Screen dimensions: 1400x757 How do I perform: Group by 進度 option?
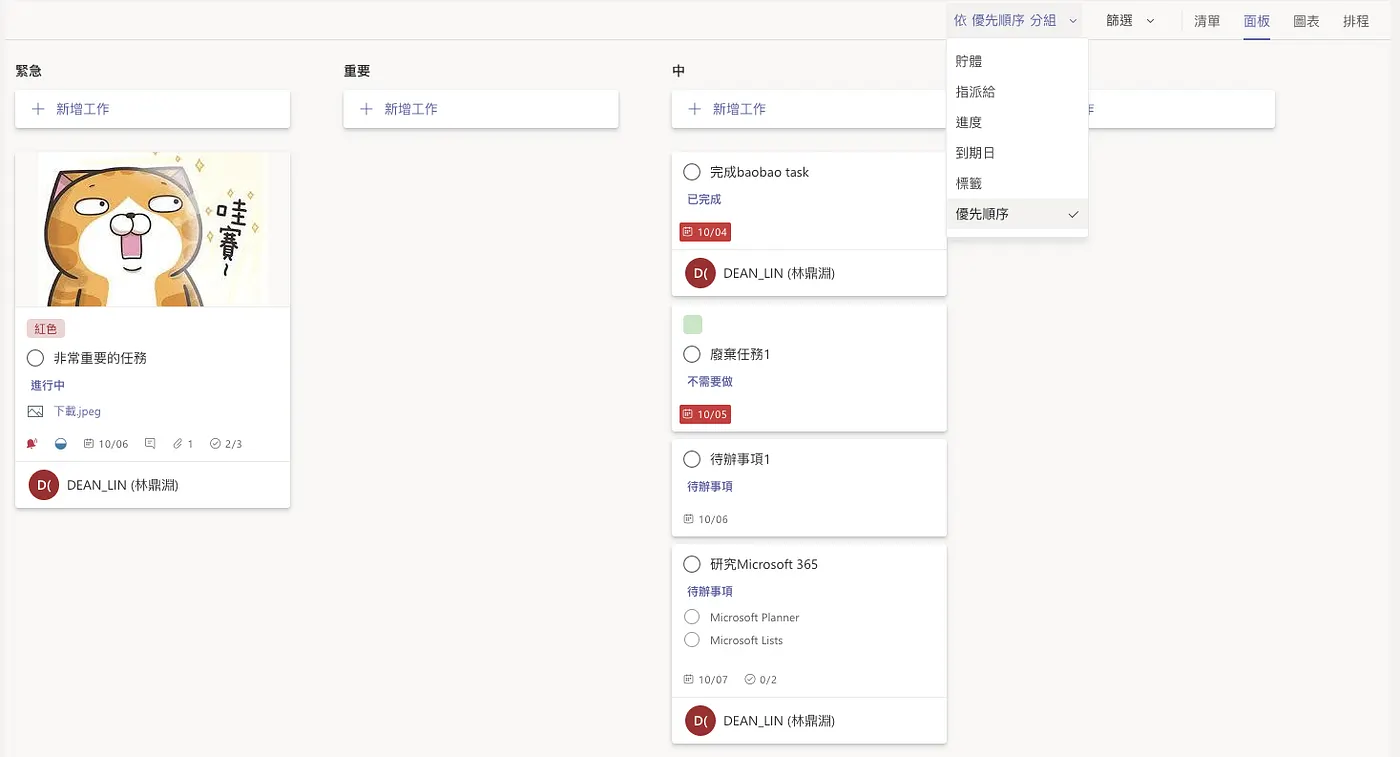[1017, 122]
